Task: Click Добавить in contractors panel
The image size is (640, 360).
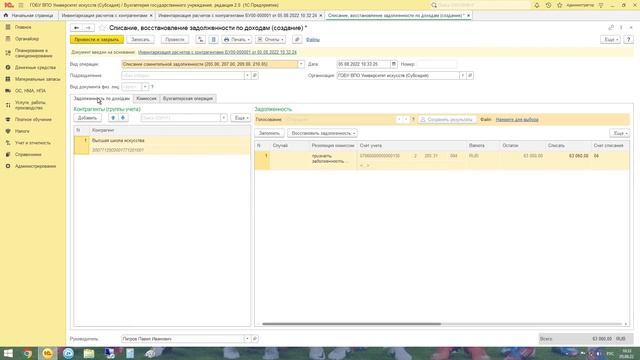Action: pyautogui.click(x=87, y=118)
